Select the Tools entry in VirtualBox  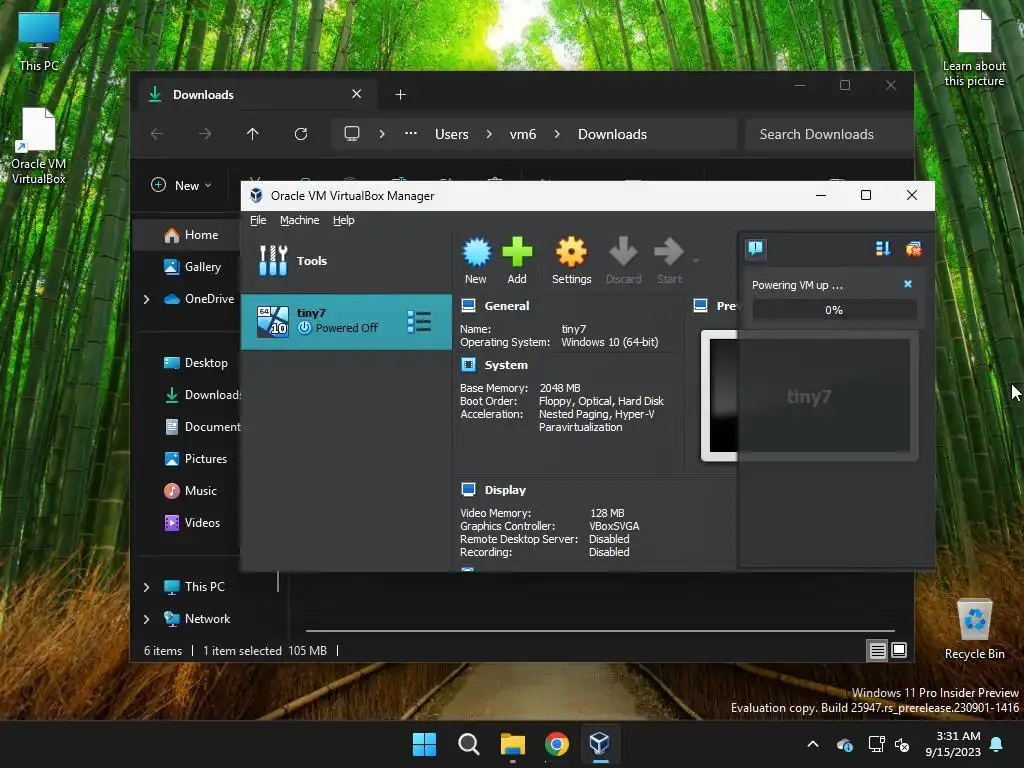tap(347, 261)
